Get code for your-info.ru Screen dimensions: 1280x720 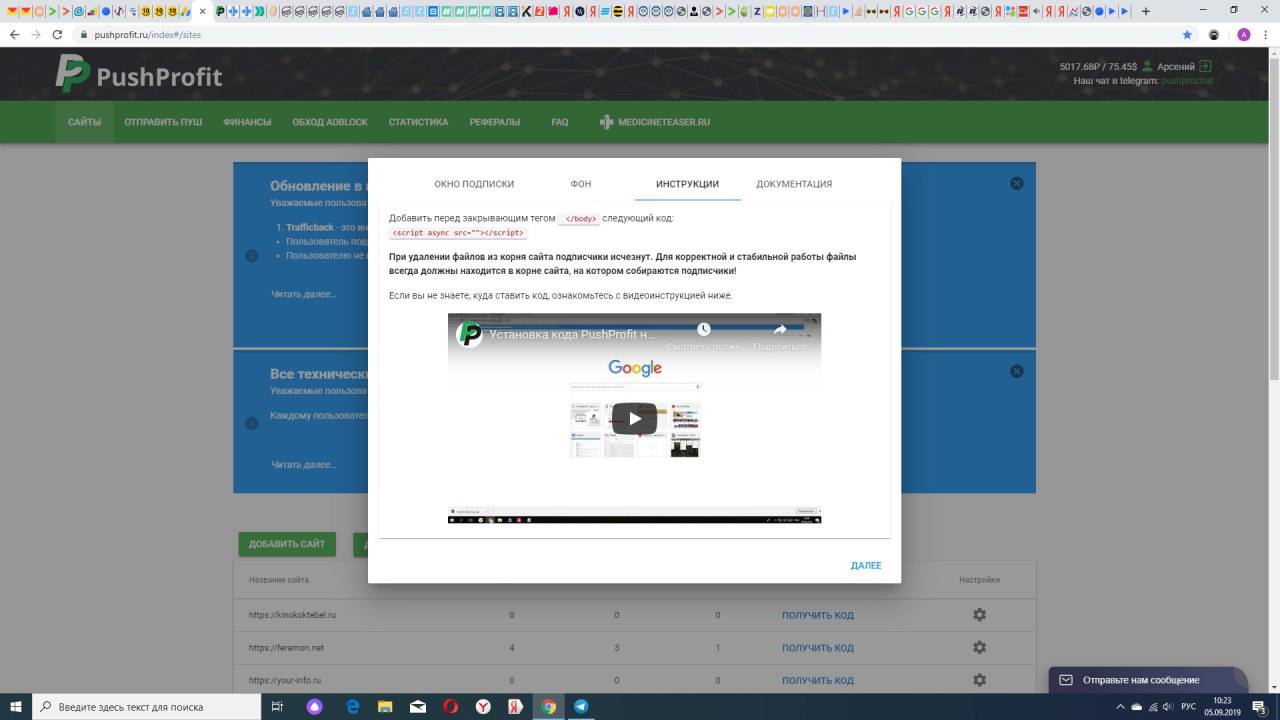(x=818, y=680)
